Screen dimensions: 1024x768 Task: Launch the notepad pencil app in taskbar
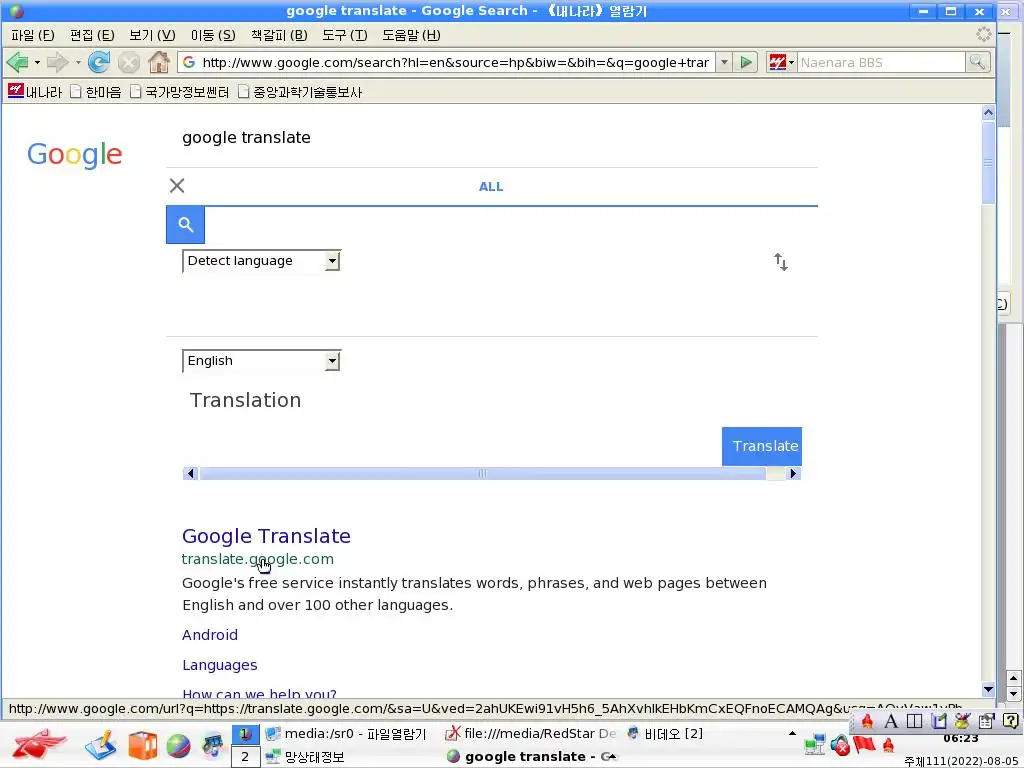[101, 745]
